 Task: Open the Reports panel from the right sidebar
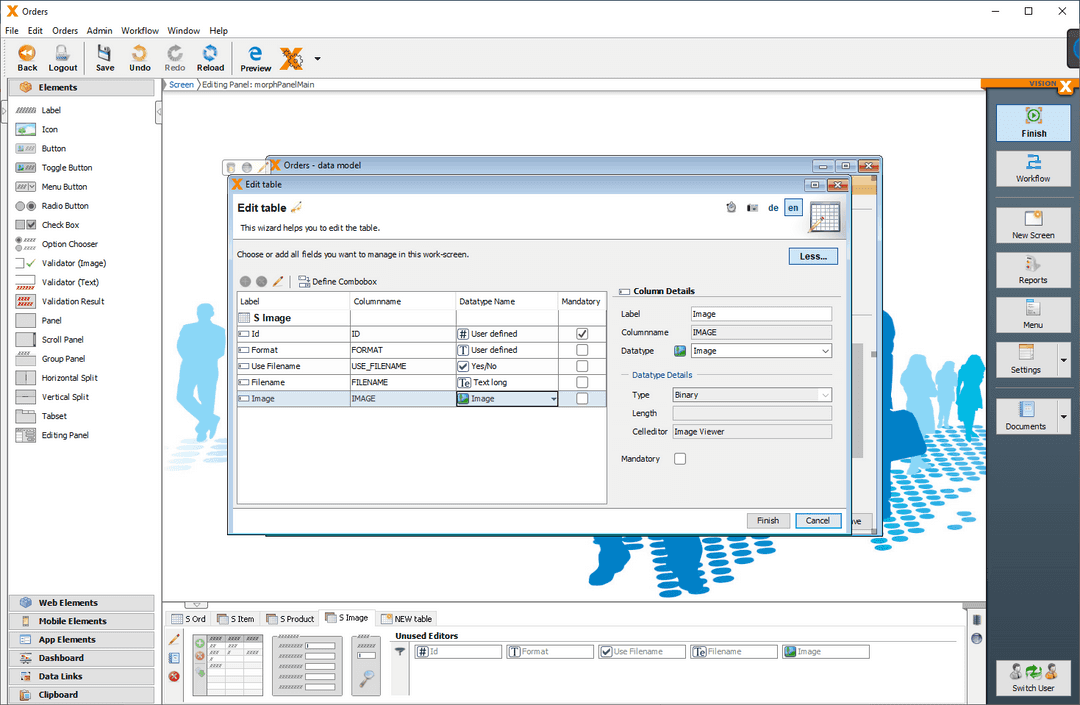(1033, 270)
